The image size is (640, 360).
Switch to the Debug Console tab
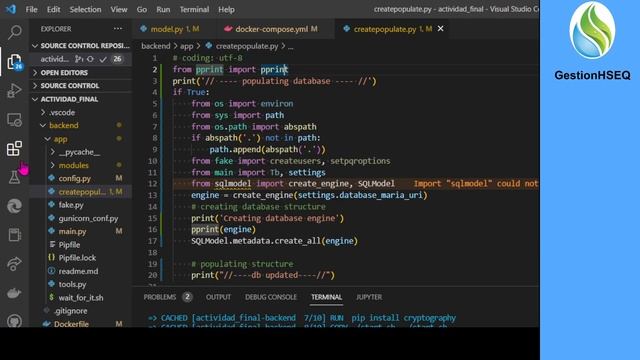pos(271,297)
